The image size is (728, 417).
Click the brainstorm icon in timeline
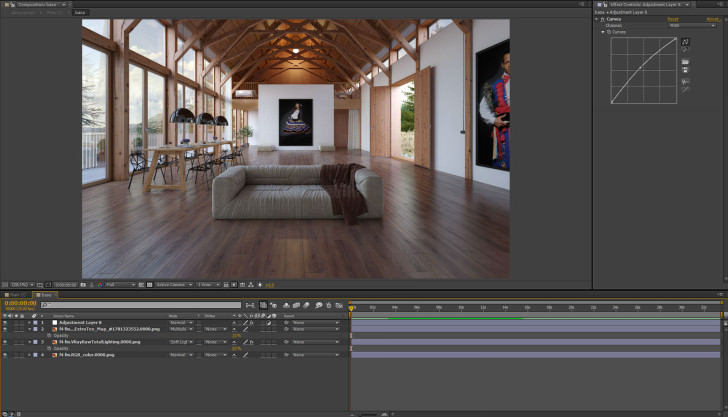click(318, 305)
